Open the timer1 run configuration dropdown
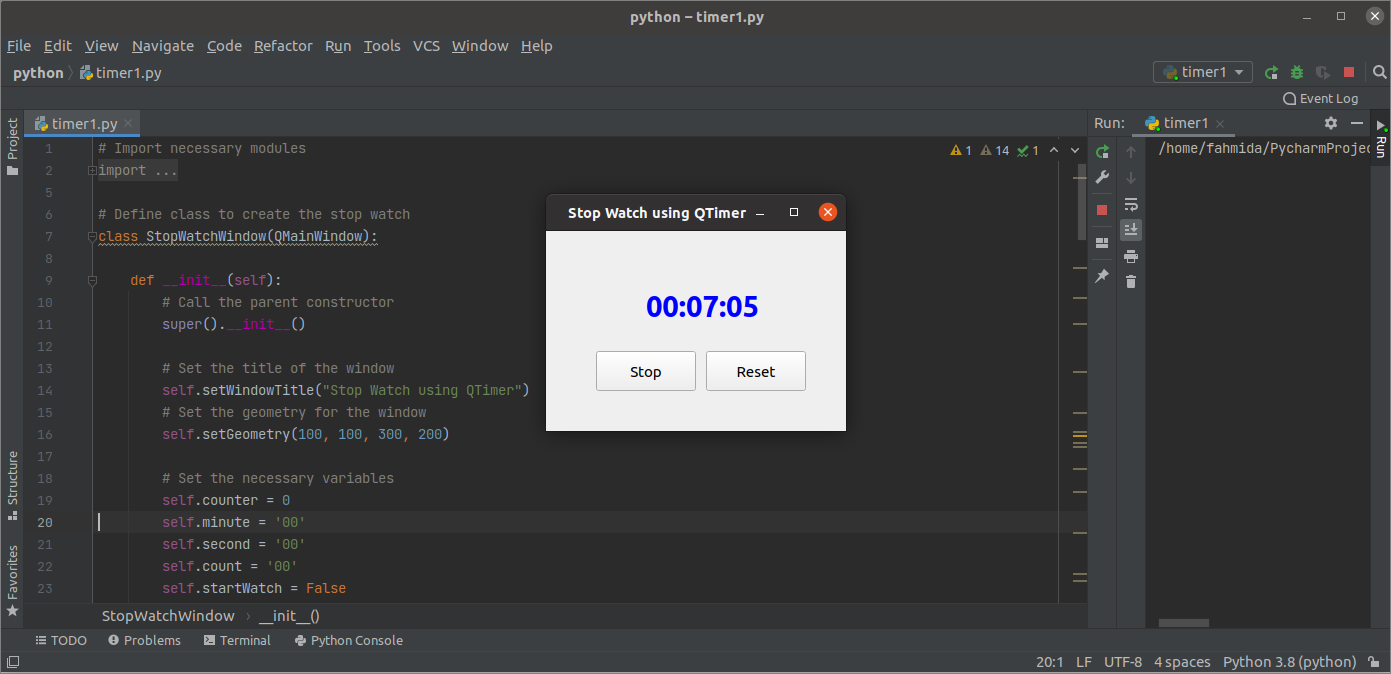This screenshot has width=1391, height=674. pyautogui.click(x=1203, y=72)
